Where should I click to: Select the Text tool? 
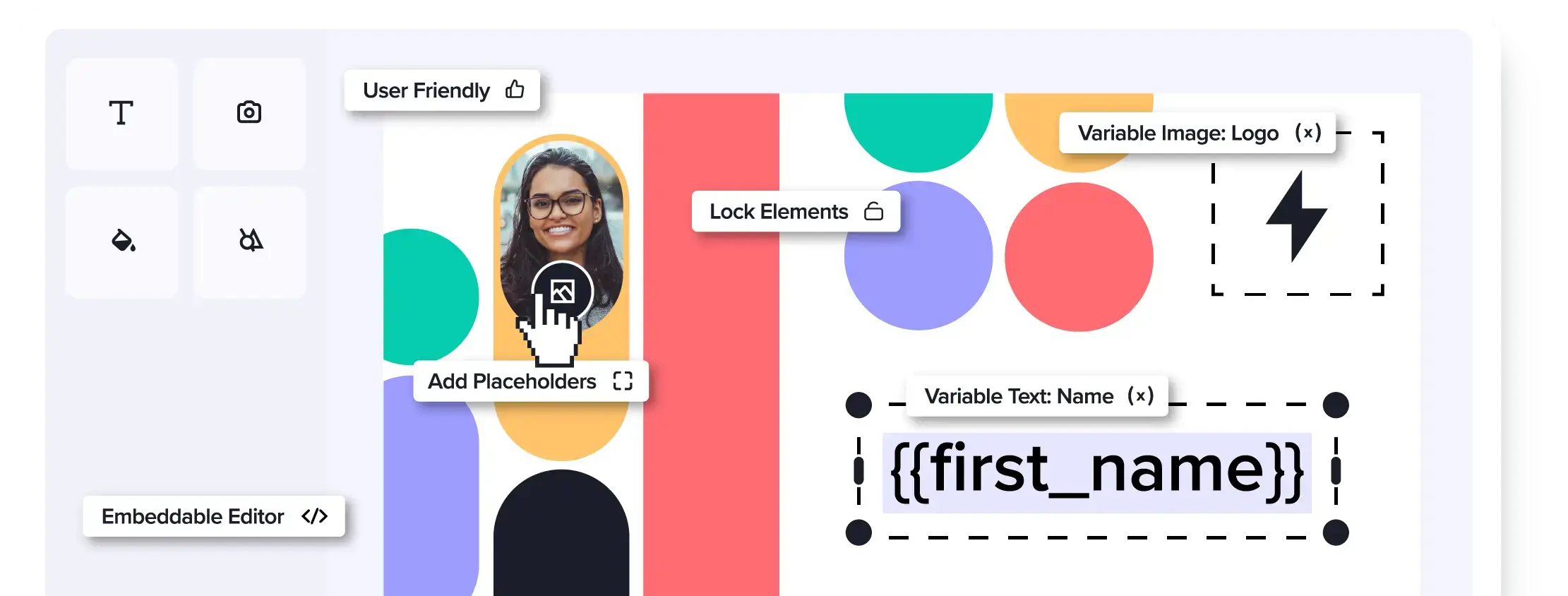(121, 113)
